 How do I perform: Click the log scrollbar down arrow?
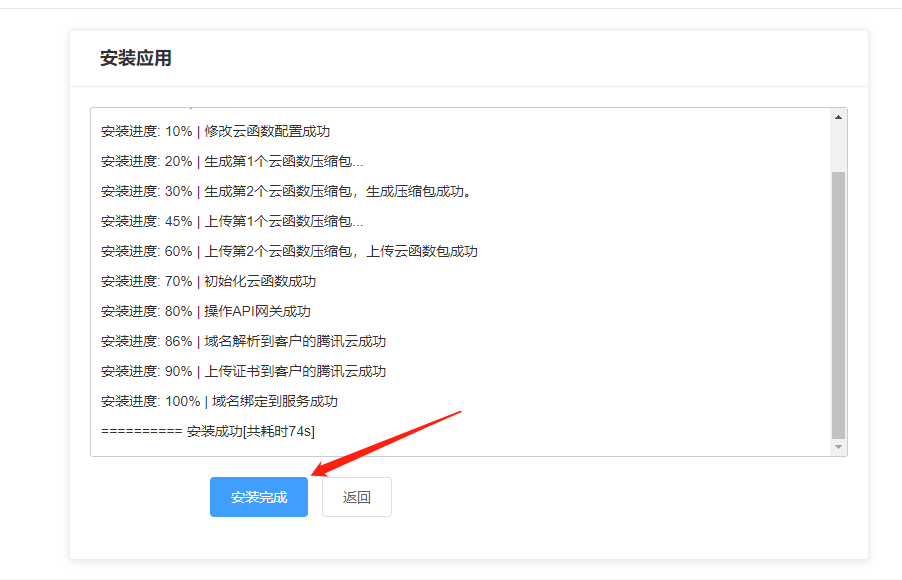tap(838, 447)
